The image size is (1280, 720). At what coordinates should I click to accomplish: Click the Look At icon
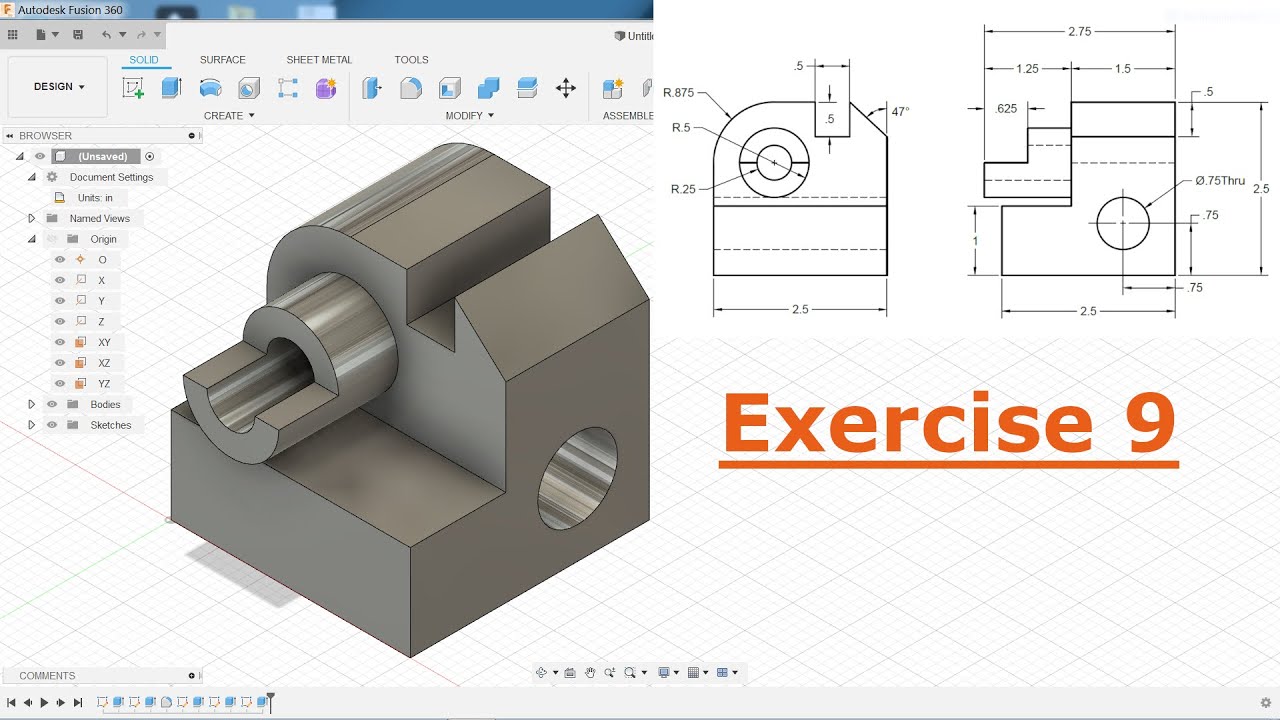pos(570,673)
